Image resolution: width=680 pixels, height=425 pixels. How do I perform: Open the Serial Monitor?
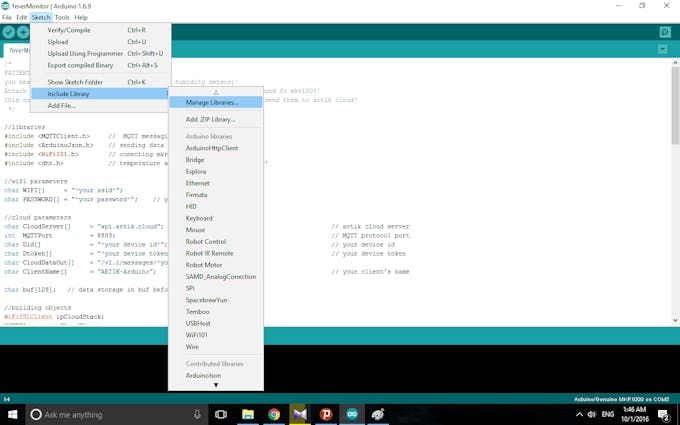(665, 33)
